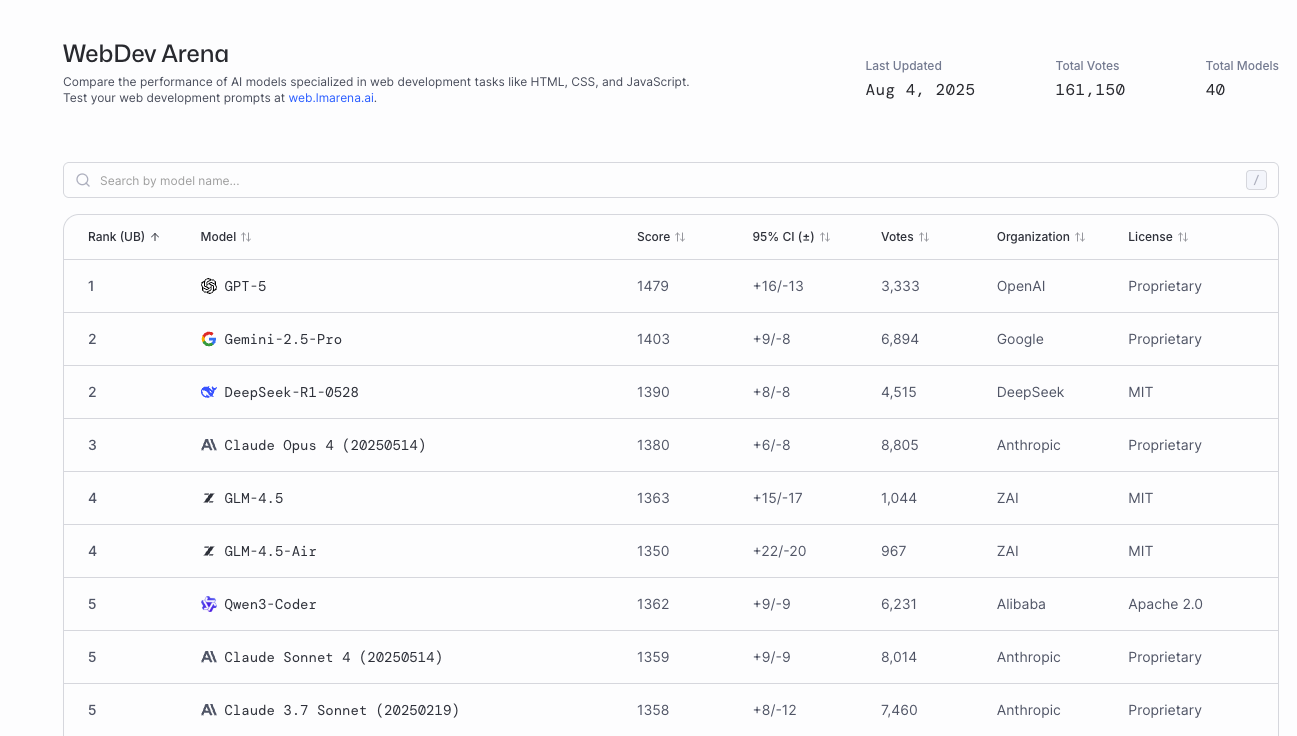Click the DeepSeek-R1-0528 model name
The image size is (1297, 736).
[291, 392]
